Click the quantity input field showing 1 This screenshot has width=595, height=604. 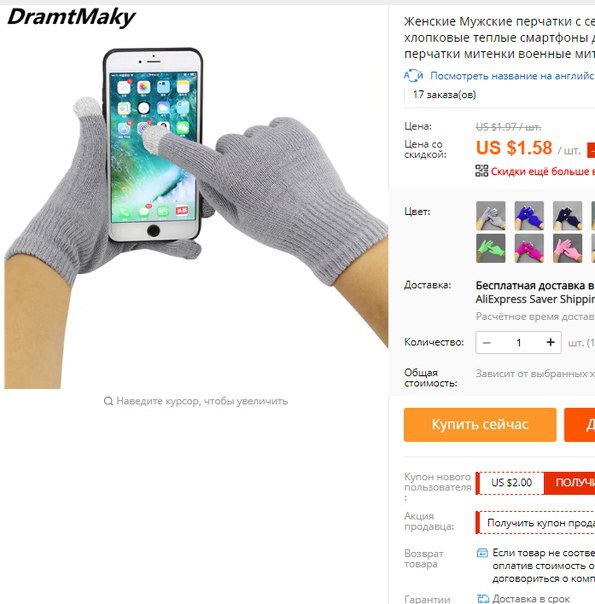[x=519, y=342]
